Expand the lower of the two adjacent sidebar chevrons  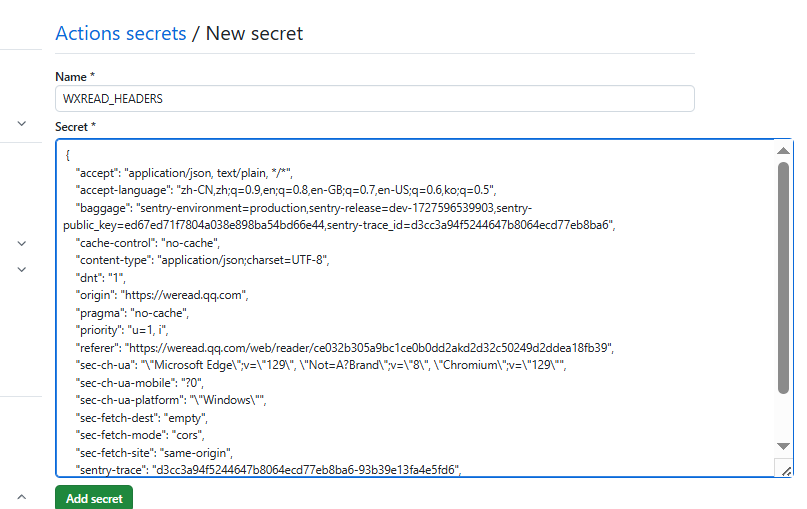pyautogui.click(x=22, y=269)
